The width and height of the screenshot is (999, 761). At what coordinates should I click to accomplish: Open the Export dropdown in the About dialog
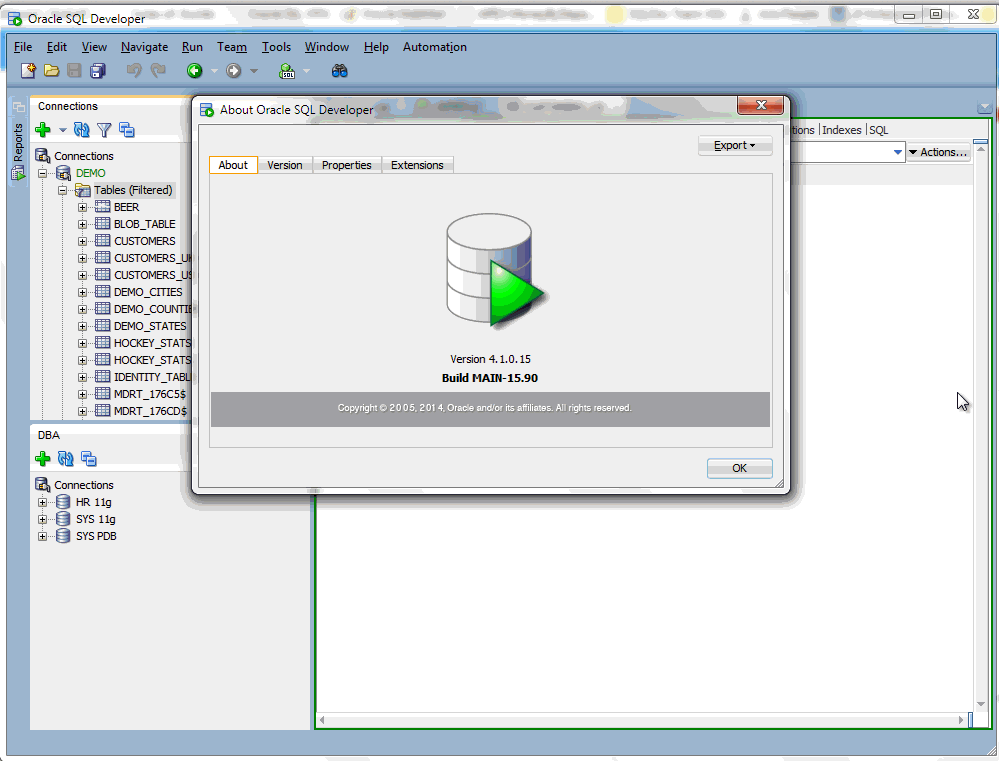734,144
